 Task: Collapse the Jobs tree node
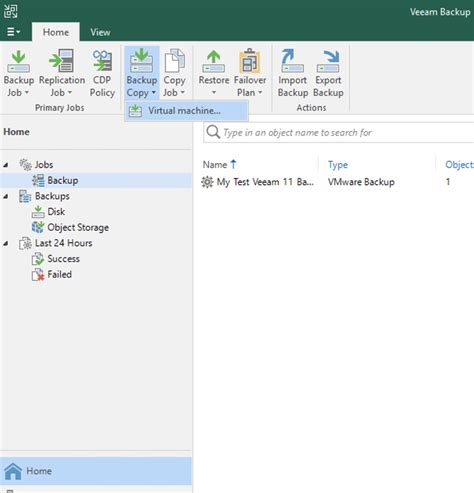coord(6,165)
